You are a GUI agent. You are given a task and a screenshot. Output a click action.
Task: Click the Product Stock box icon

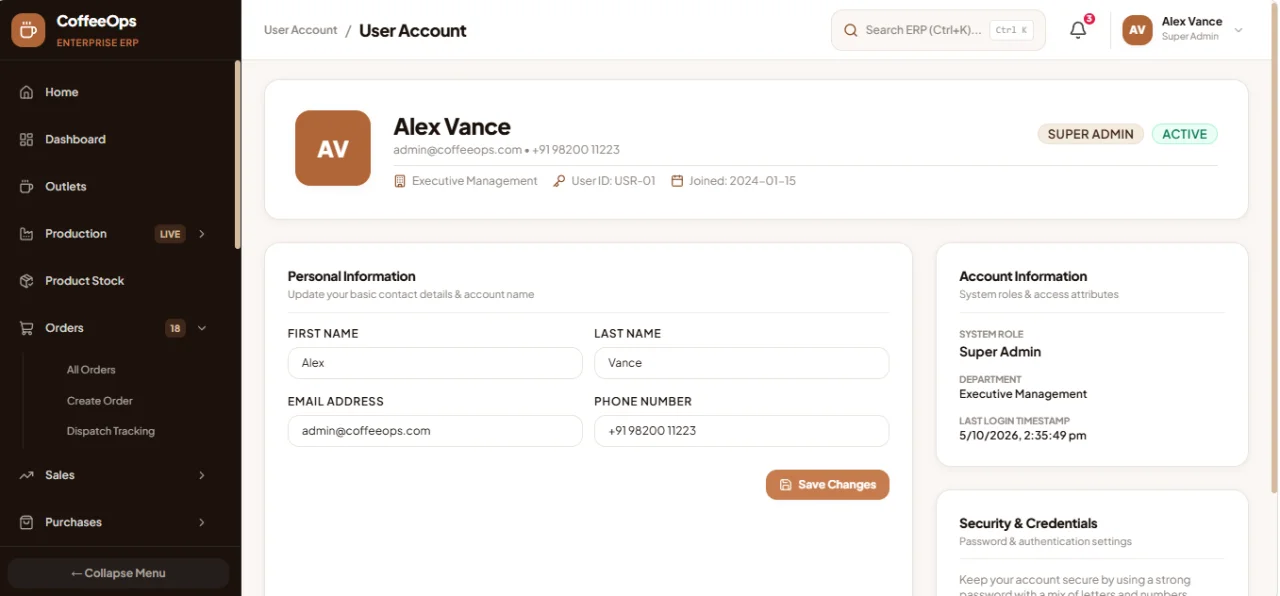(27, 281)
